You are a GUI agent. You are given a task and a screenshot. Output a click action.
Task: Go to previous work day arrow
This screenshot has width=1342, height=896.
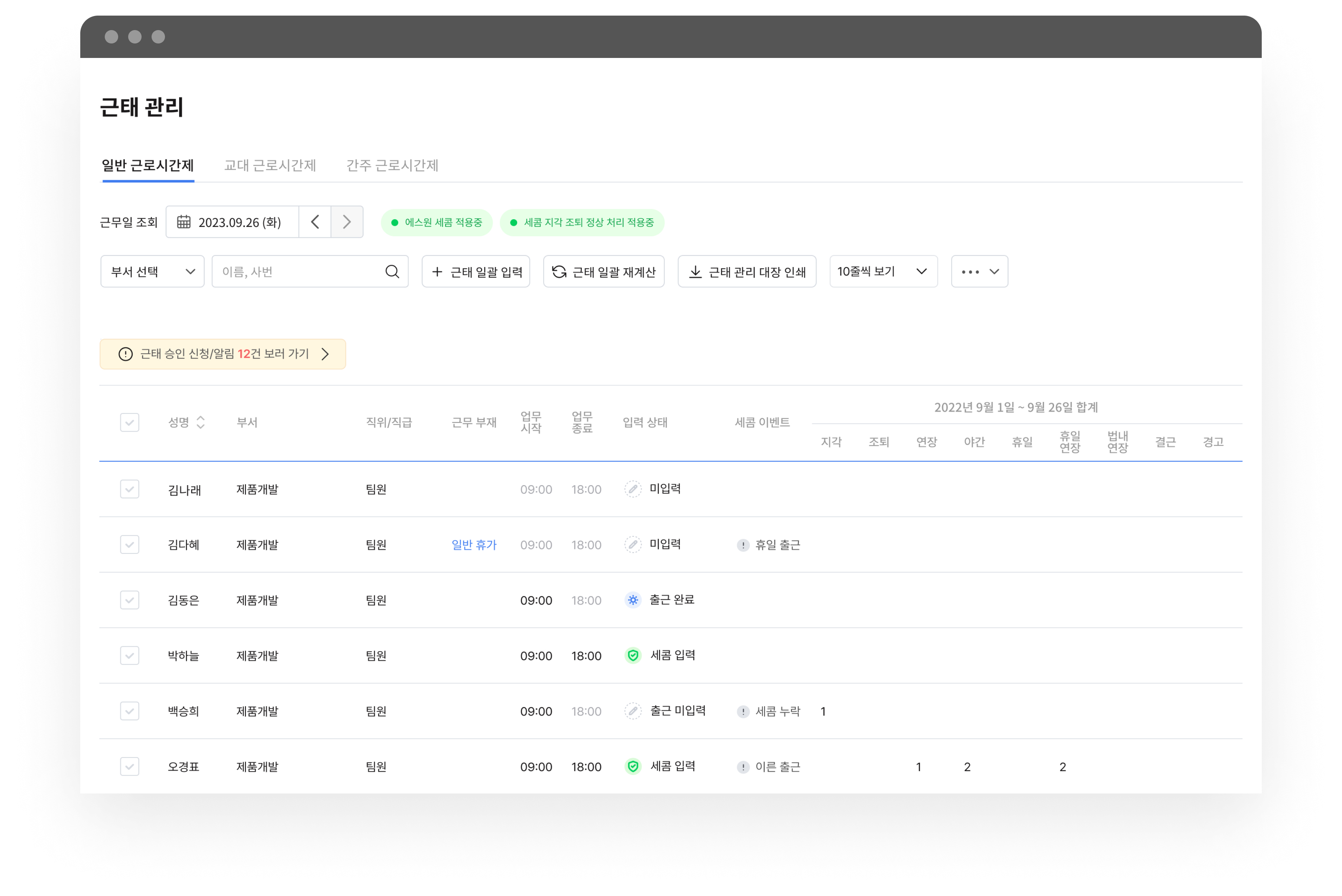315,222
